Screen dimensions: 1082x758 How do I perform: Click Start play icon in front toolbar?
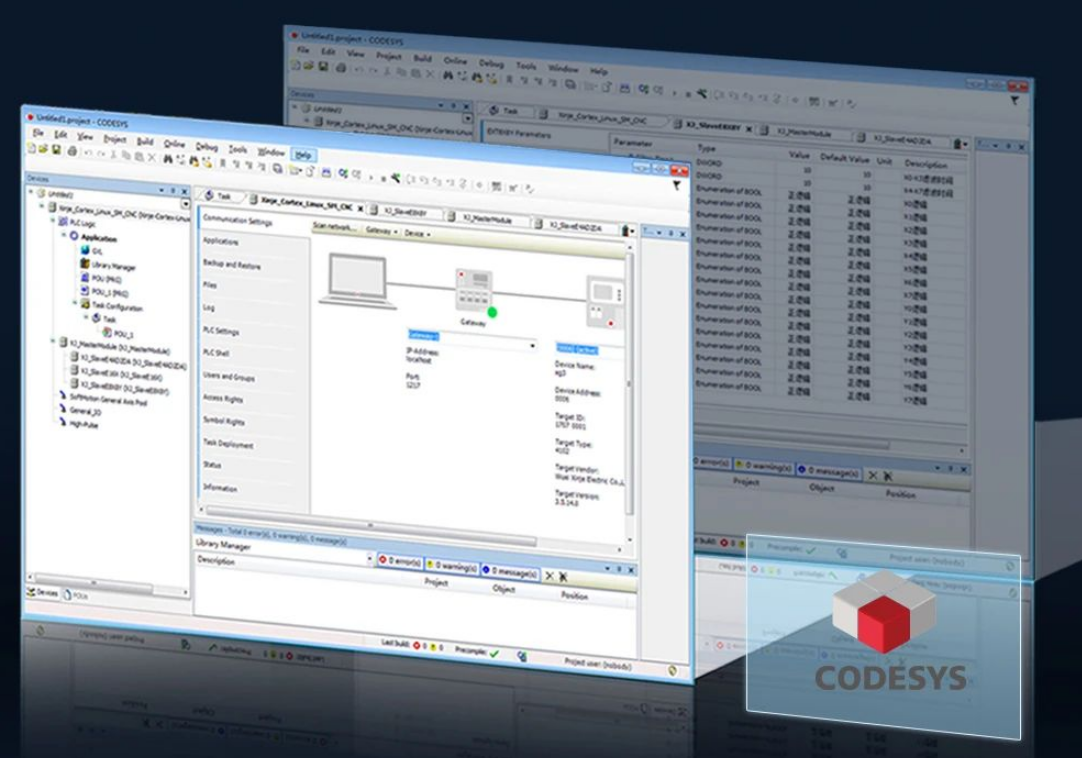(371, 177)
